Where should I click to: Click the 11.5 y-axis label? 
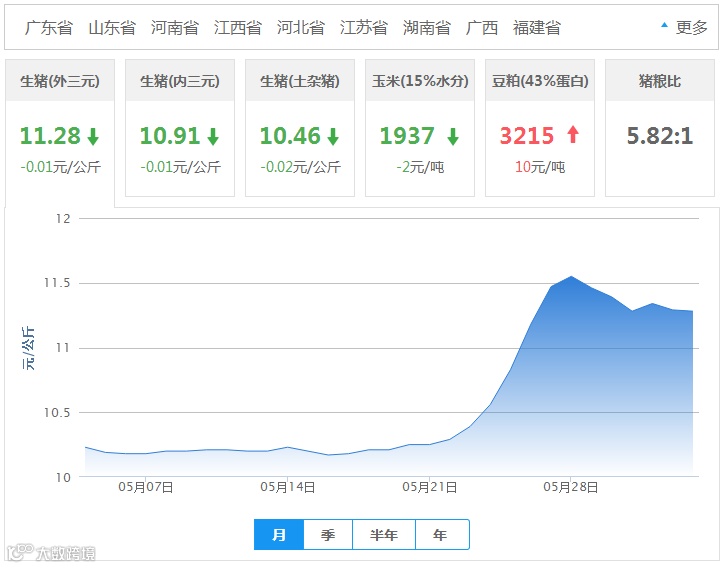[x=57, y=283]
